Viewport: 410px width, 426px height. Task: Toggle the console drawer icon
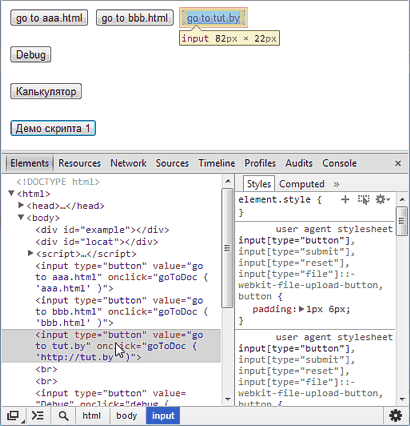pos(37,416)
